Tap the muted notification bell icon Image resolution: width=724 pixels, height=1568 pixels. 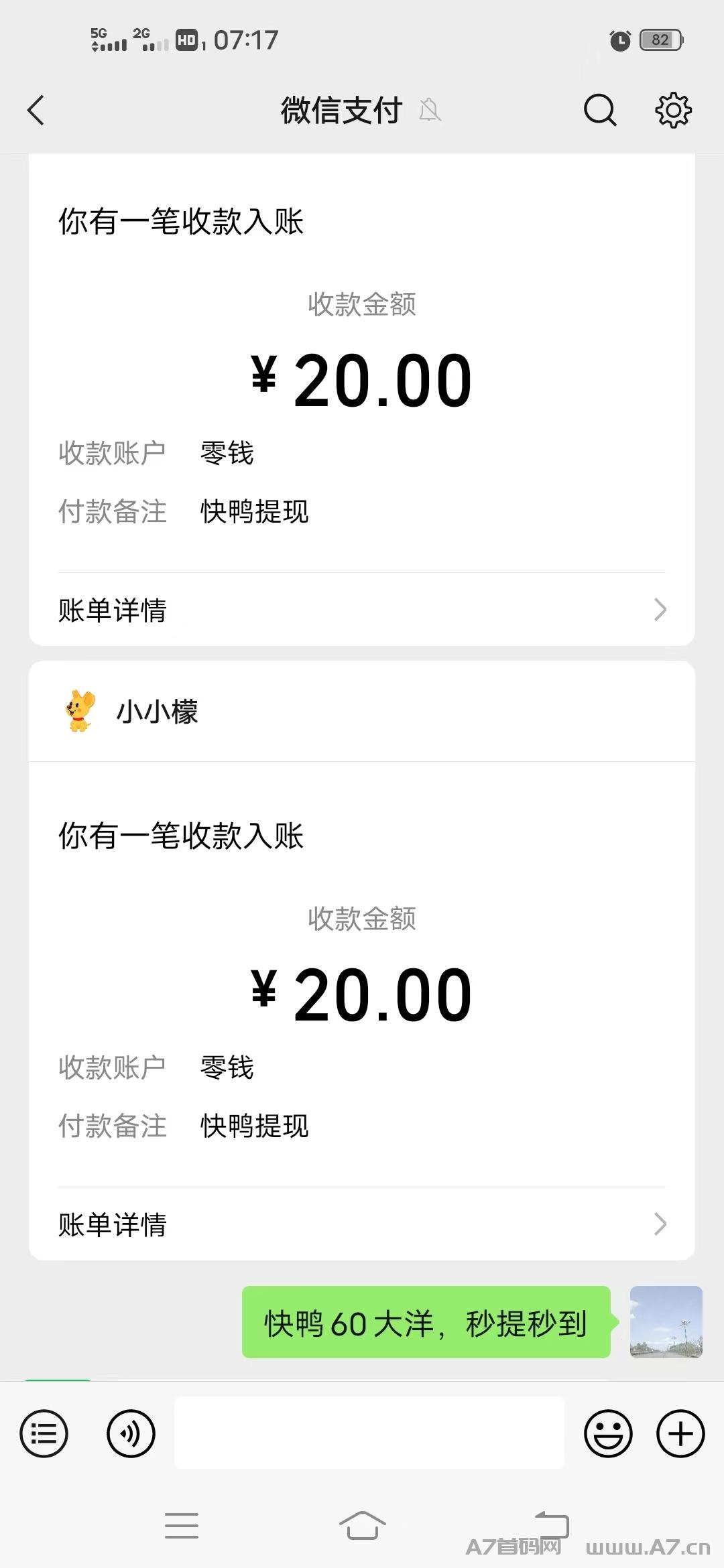click(430, 110)
